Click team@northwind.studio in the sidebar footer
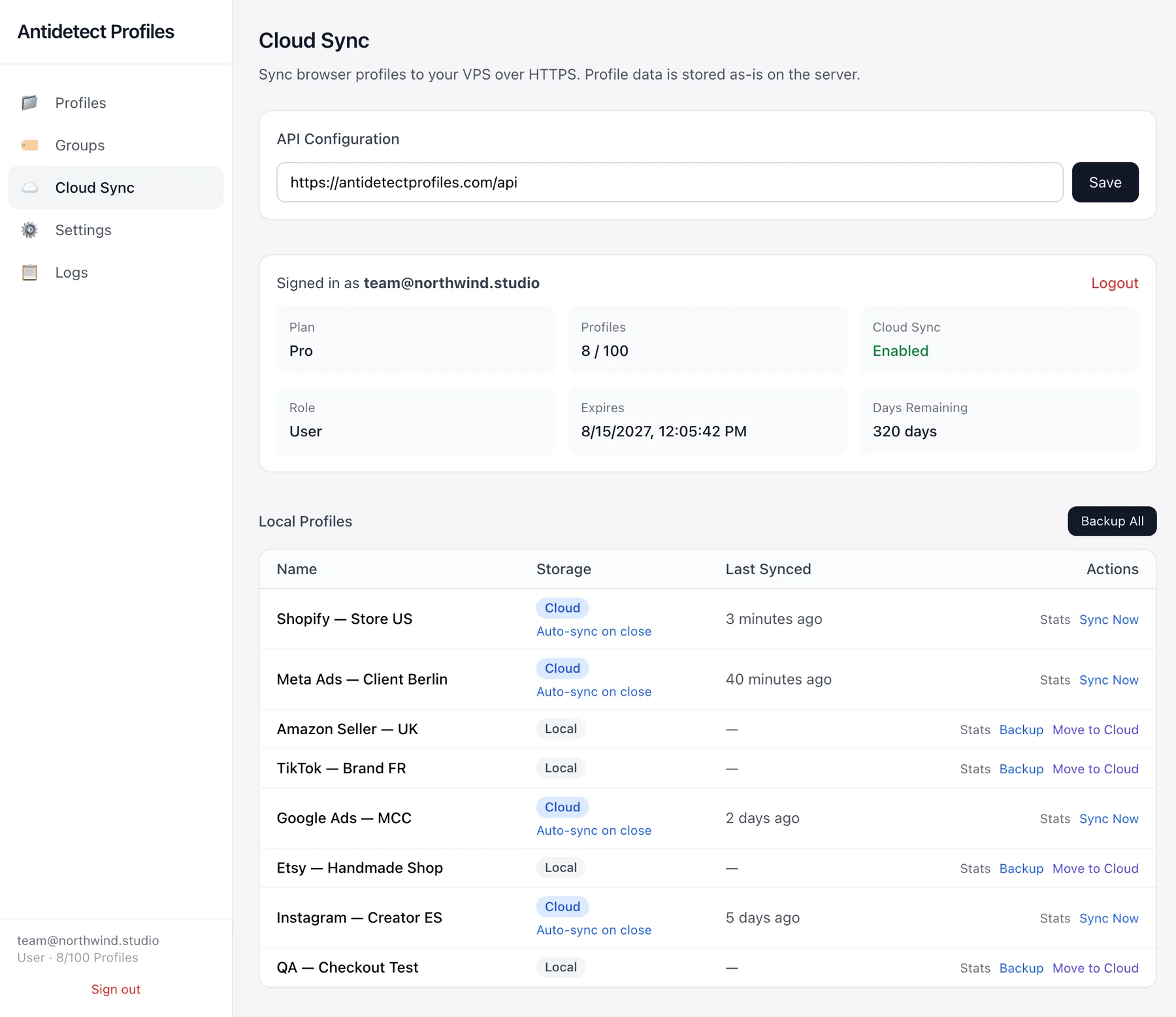 88,941
